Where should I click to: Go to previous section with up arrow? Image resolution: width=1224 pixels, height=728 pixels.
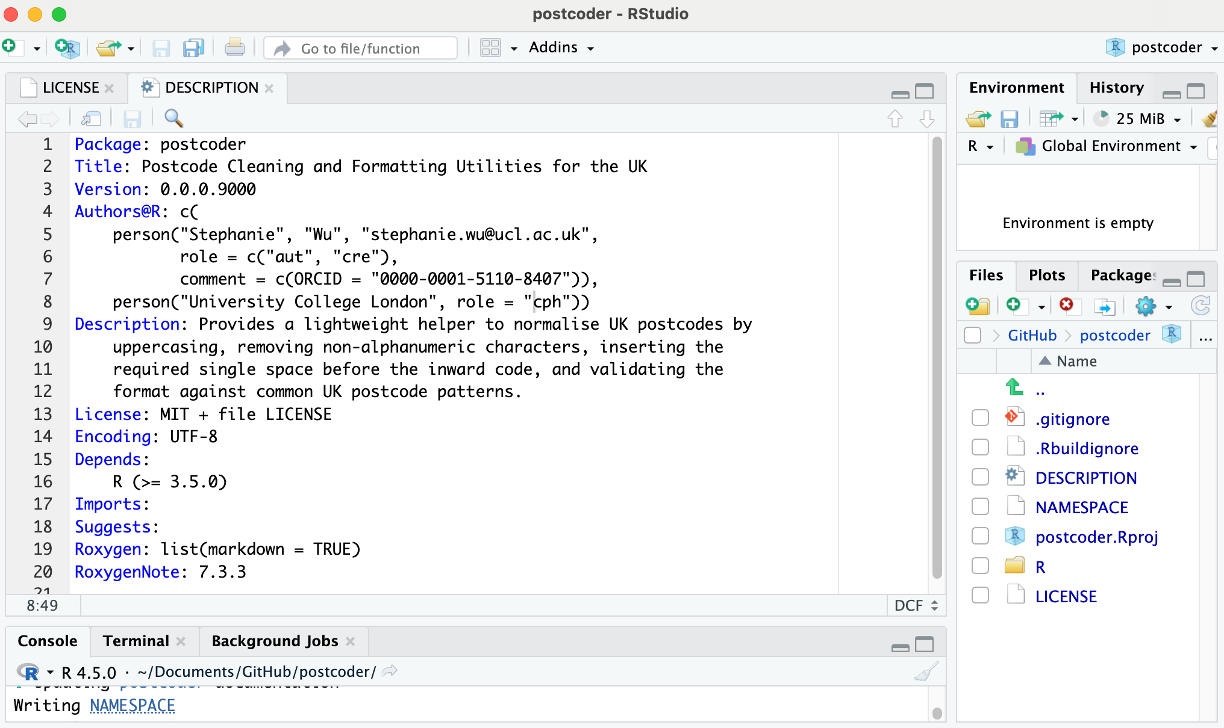895,119
